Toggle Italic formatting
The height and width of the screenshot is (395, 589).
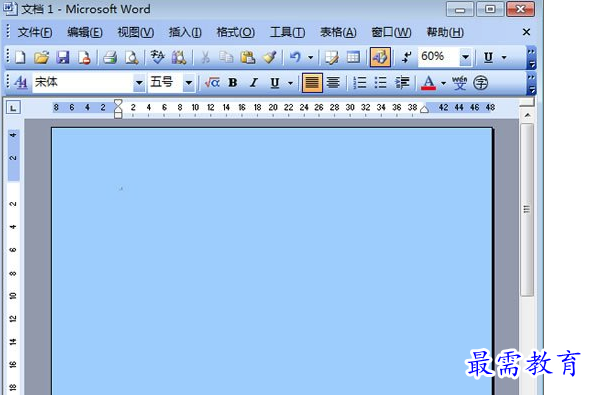coord(254,82)
